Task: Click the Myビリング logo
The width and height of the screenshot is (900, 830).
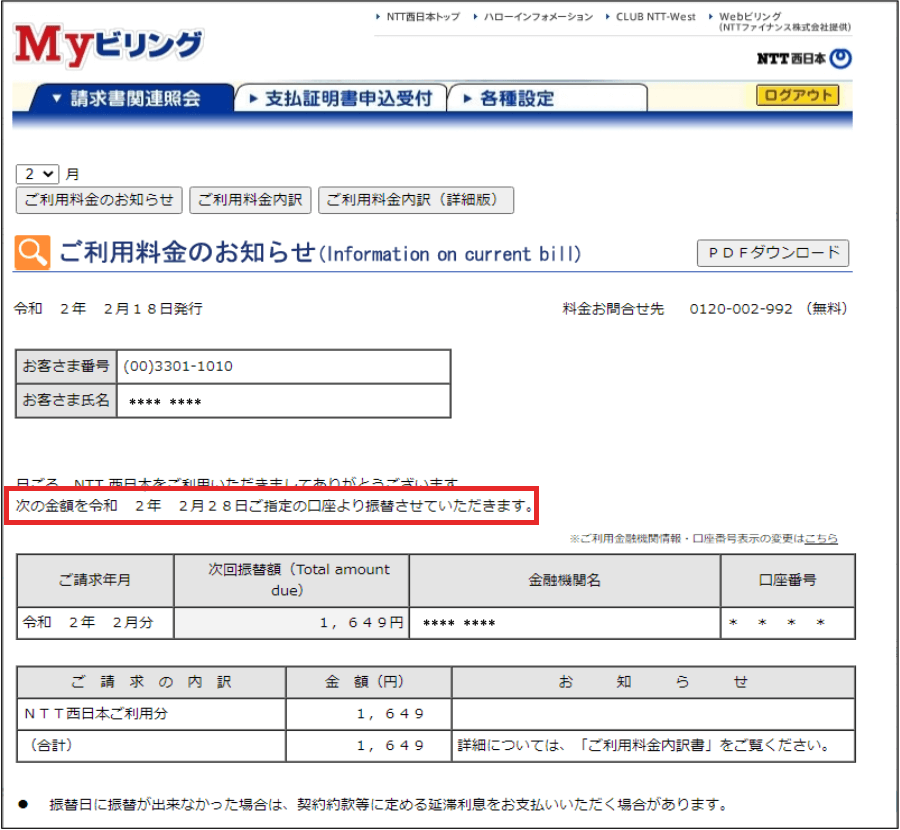Action: coord(108,45)
